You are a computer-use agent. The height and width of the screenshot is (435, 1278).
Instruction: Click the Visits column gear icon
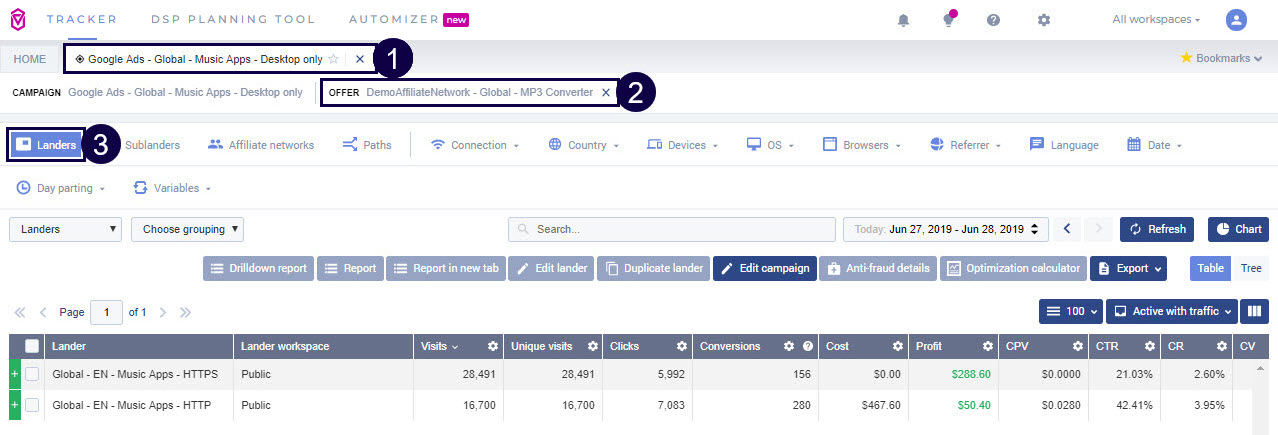point(492,346)
